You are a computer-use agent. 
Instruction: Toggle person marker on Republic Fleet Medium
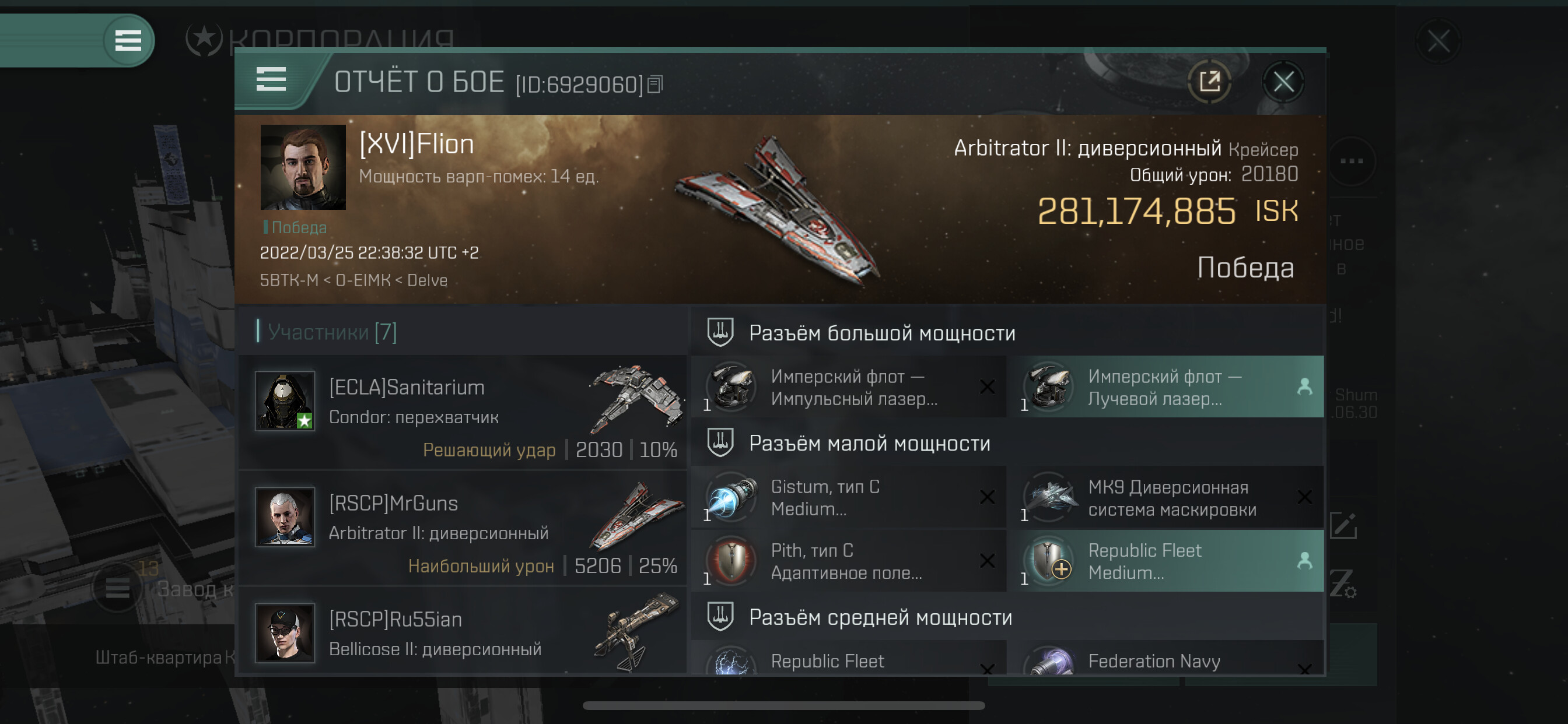tap(1304, 560)
